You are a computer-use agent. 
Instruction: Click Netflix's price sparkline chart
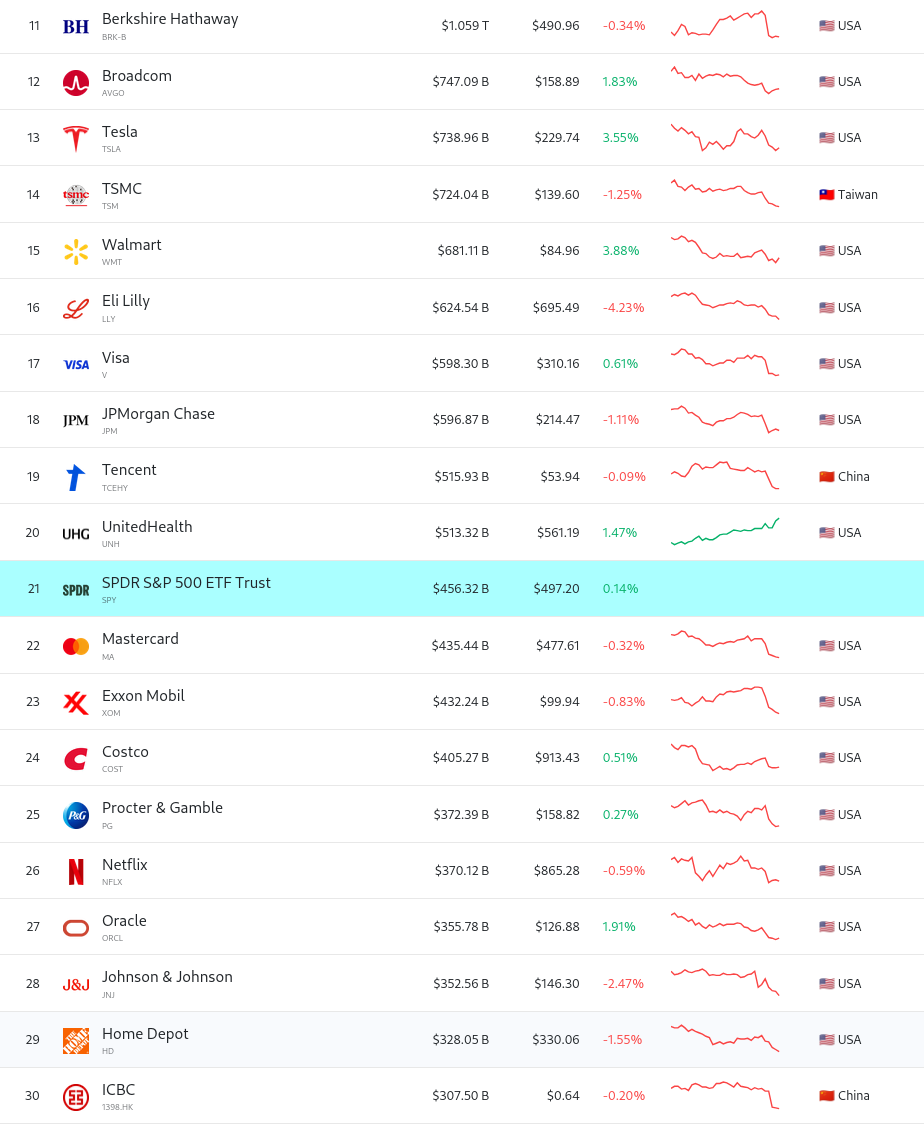tap(725, 870)
